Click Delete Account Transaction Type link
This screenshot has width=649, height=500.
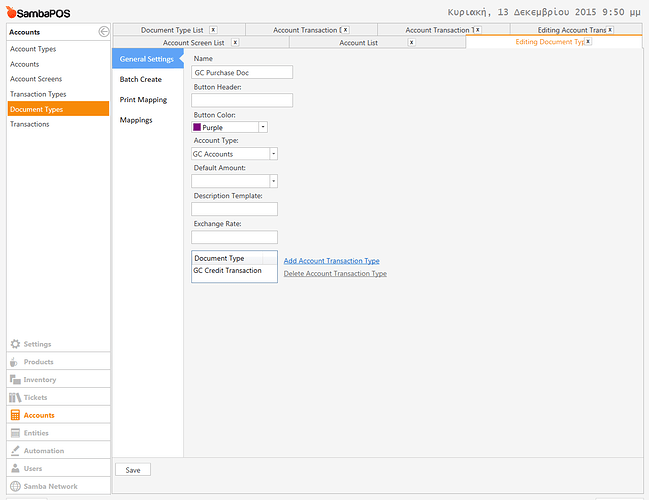[x=335, y=274]
